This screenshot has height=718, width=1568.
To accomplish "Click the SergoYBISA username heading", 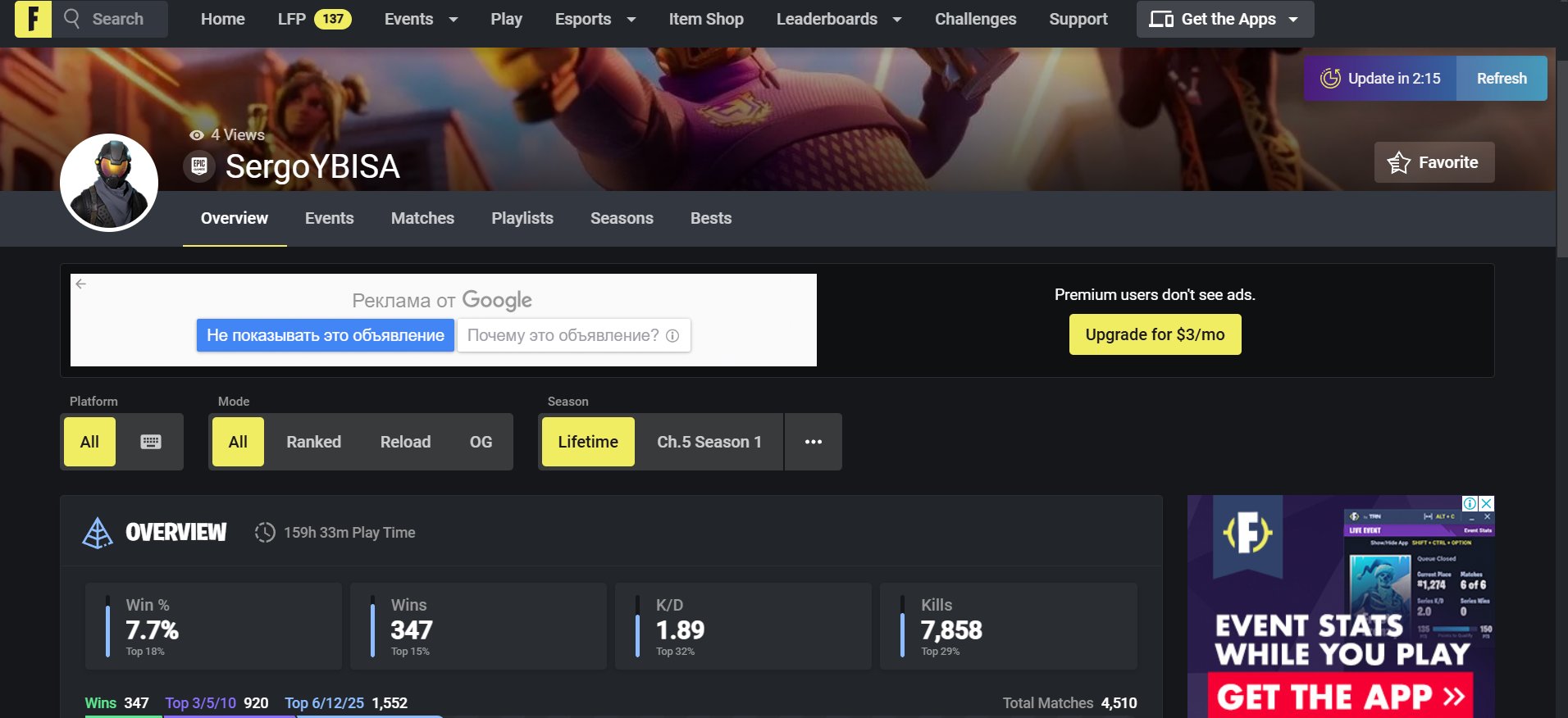I will point(312,166).
